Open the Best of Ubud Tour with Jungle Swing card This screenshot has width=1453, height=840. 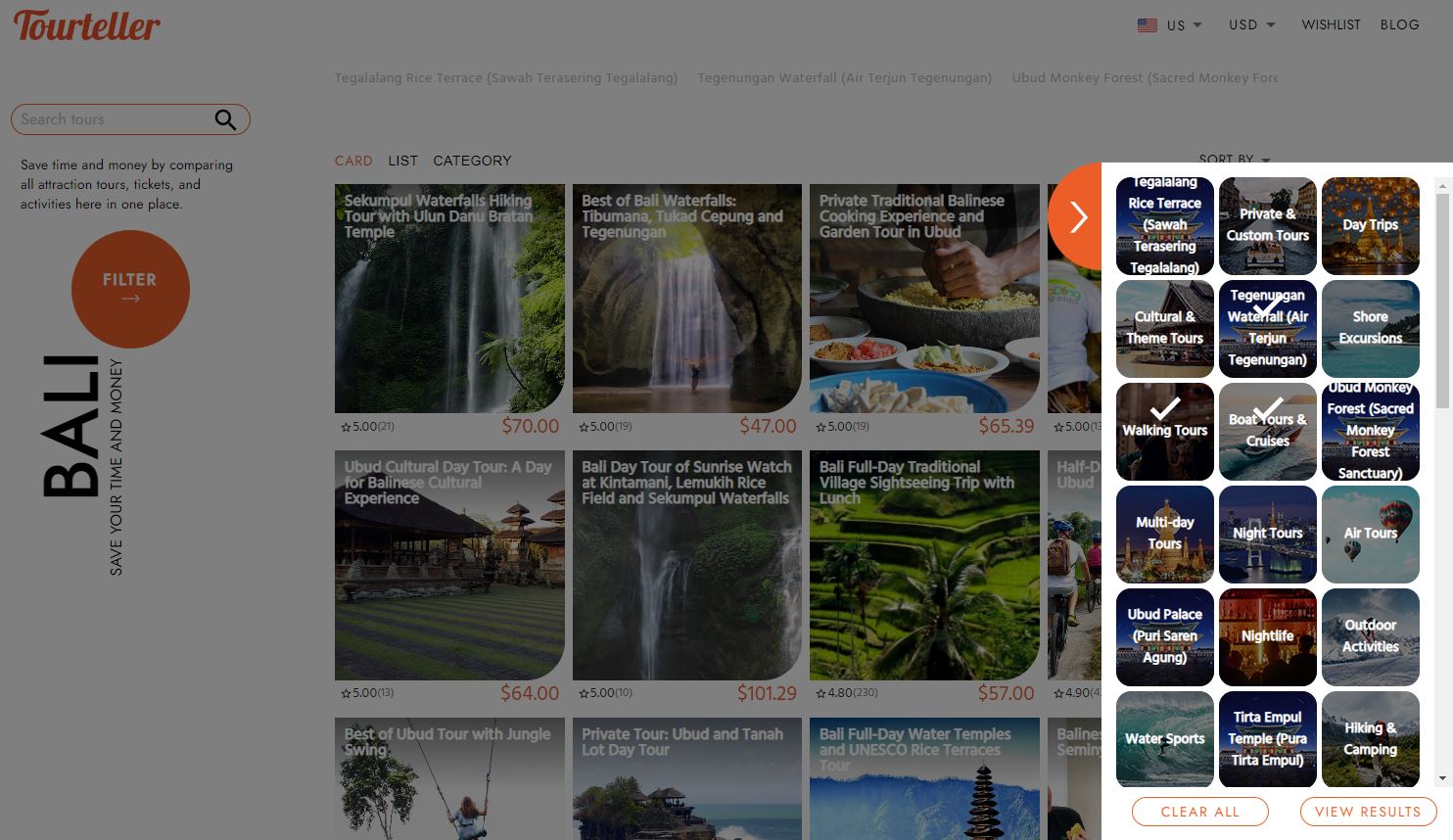pyautogui.click(x=449, y=778)
